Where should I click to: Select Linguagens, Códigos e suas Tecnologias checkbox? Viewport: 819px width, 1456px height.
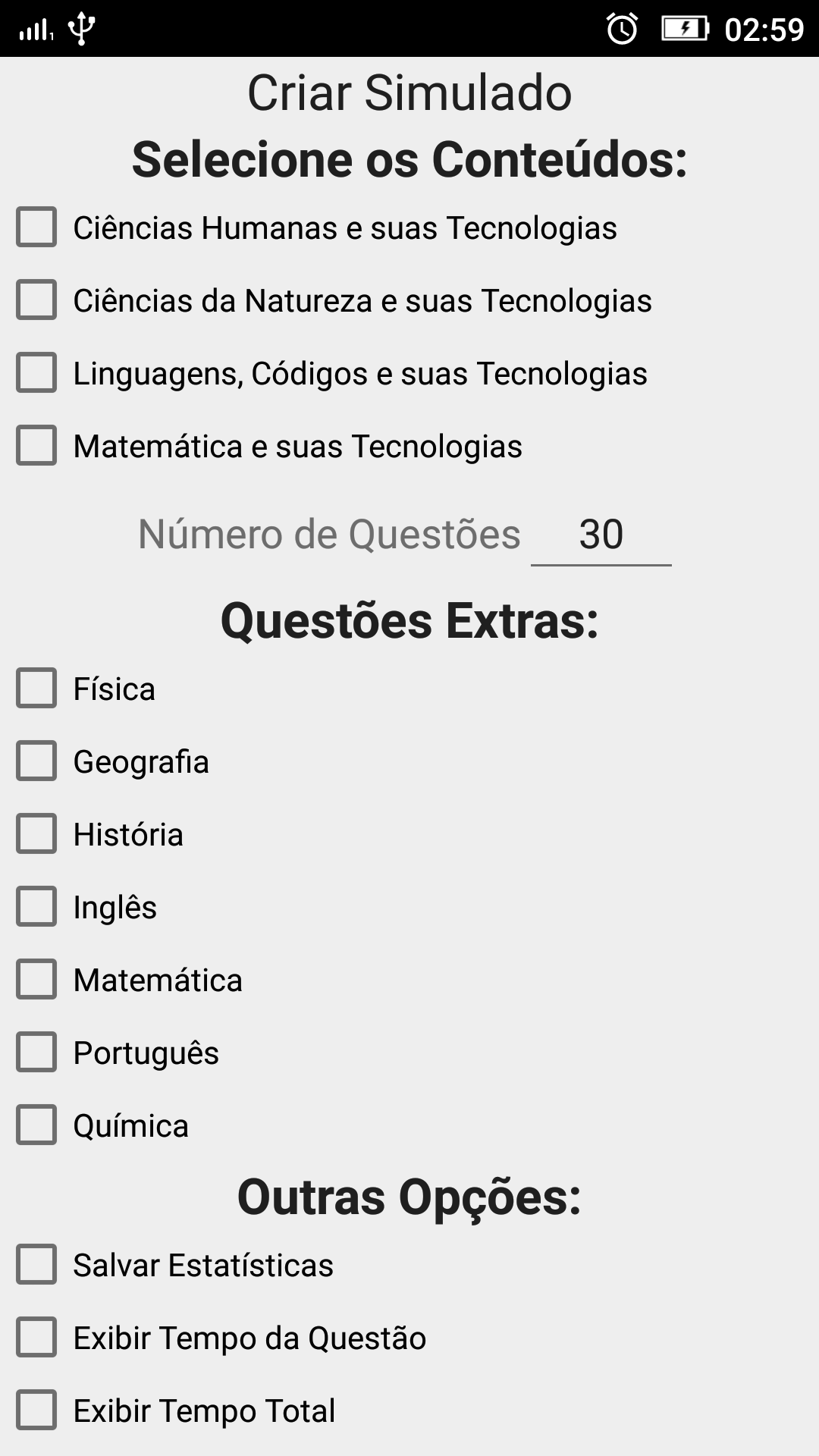coord(36,372)
